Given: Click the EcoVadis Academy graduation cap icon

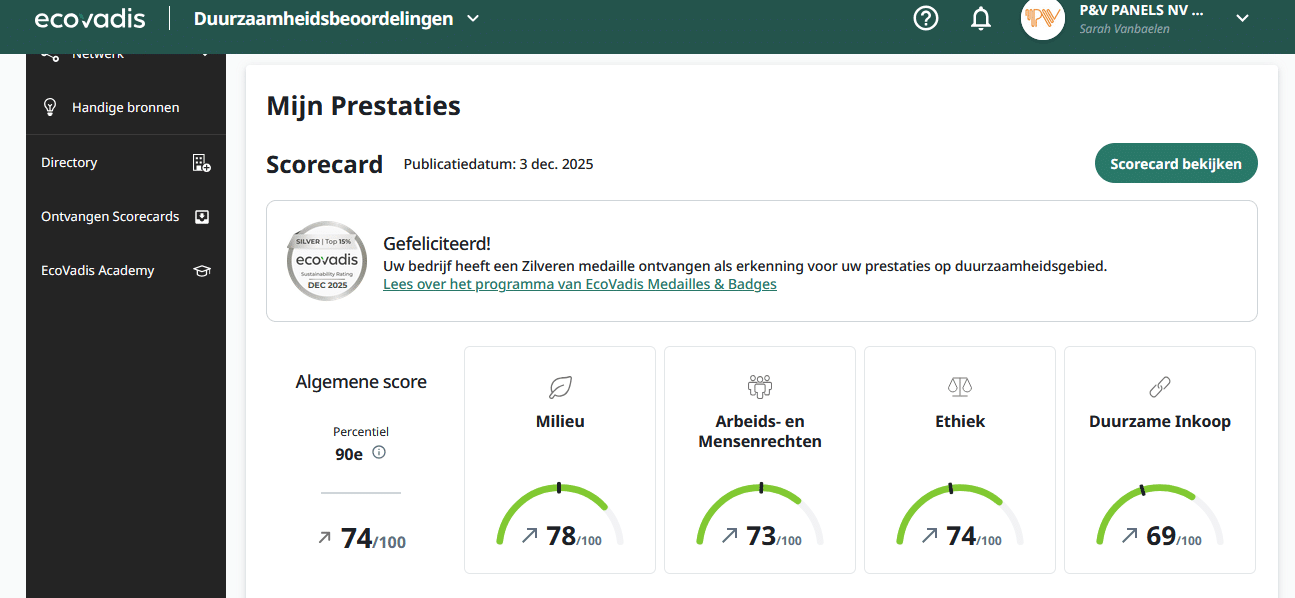Looking at the screenshot, I should [x=201, y=271].
